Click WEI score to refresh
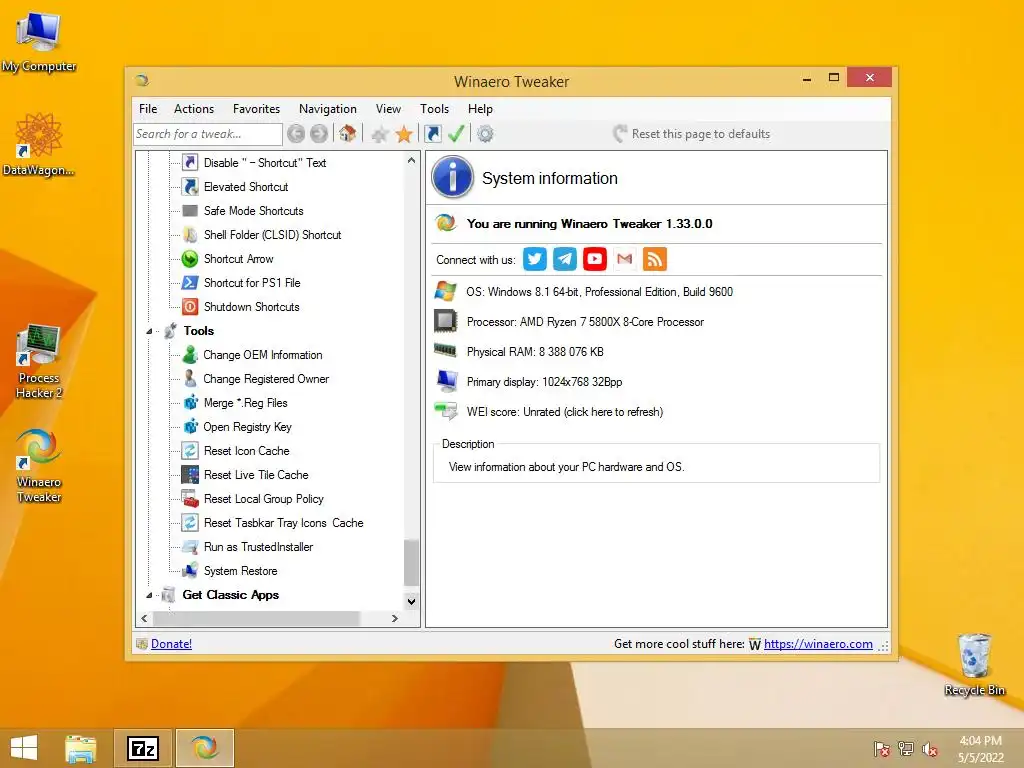Image resolution: width=1024 pixels, height=768 pixels. coord(564,412)
